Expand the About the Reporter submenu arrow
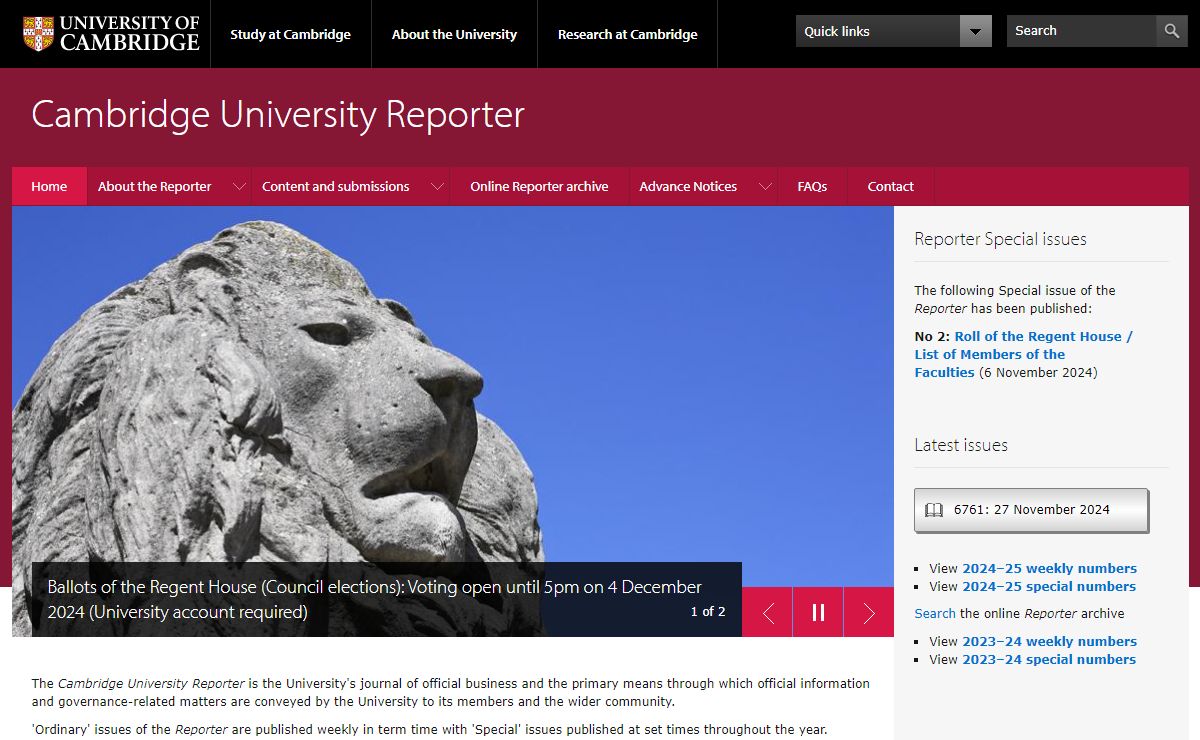1200x740 pixels. [x=239, y=186]
